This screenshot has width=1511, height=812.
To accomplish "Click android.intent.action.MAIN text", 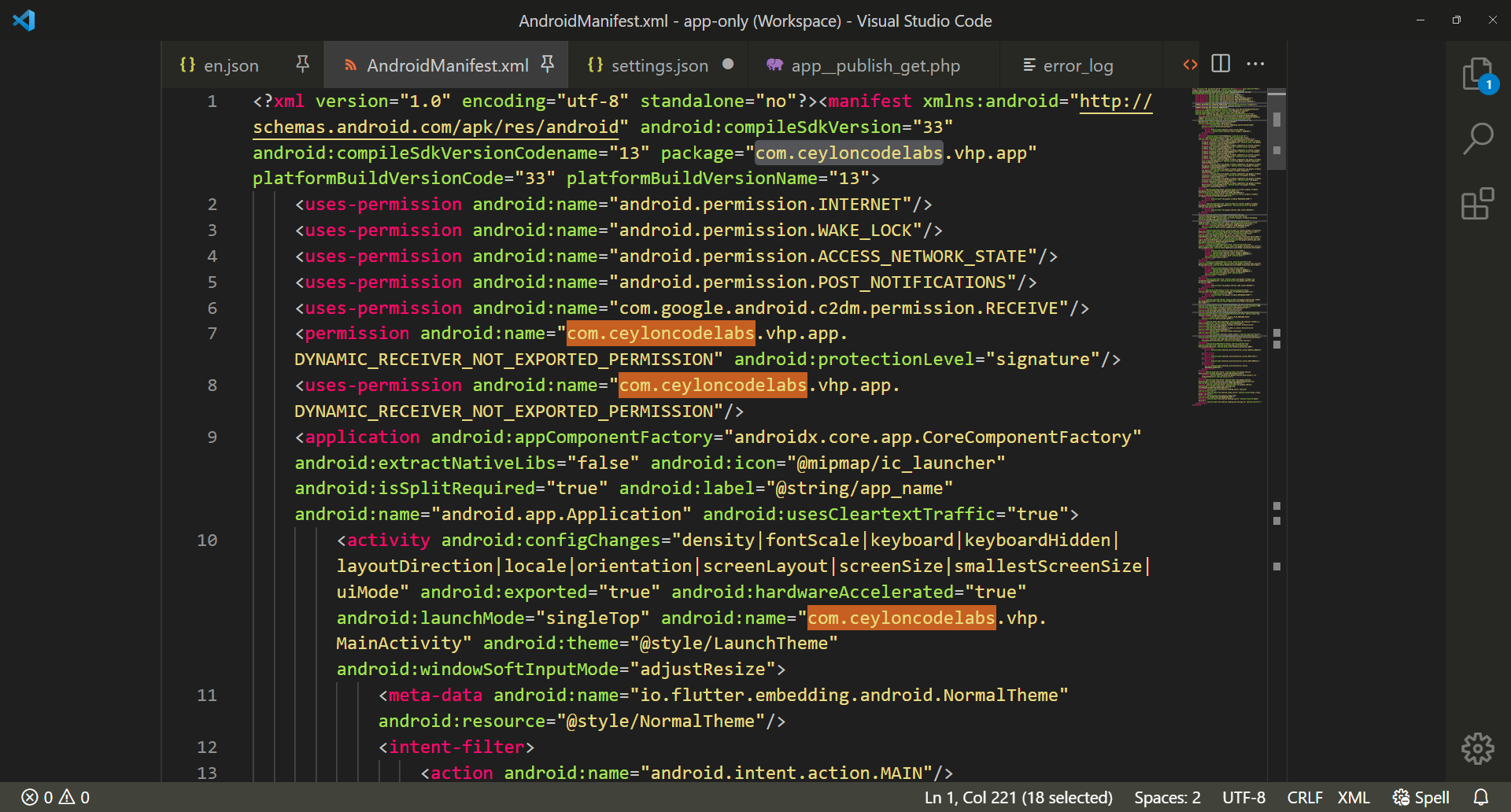I will click(787, 773).
